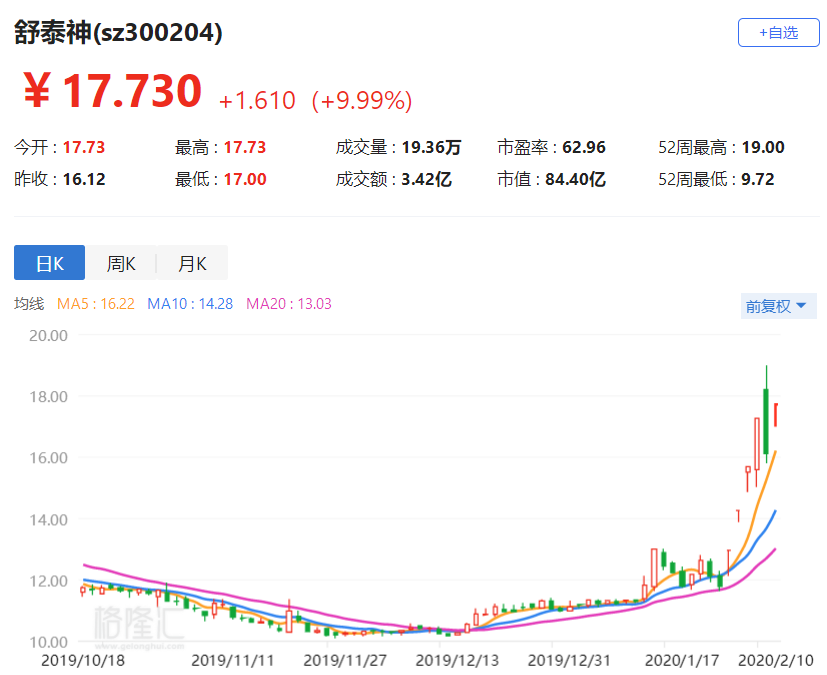Select the 市盈率 value 62.96
The width and height of the screenshot is (827, 675).
pos(584,147)
